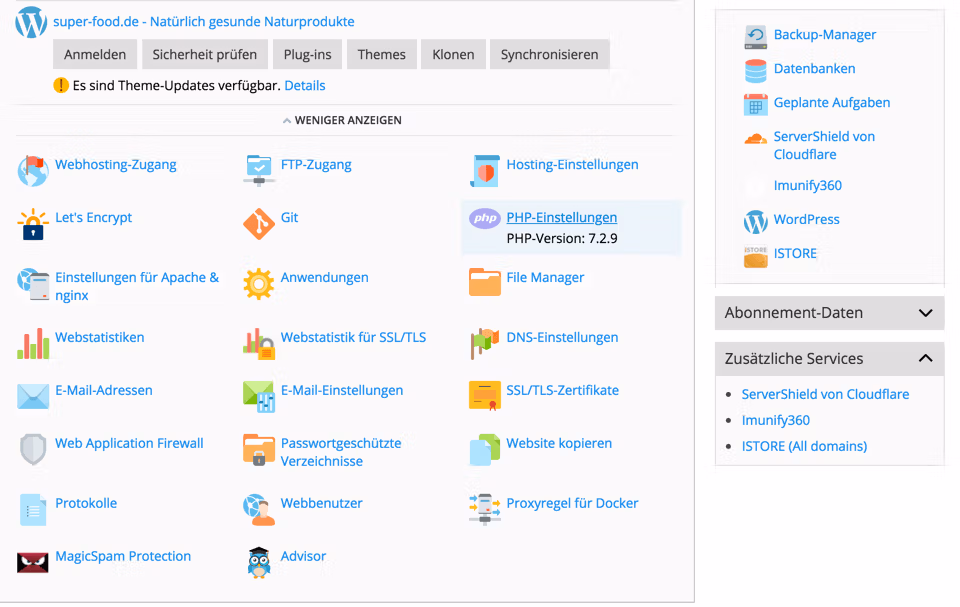Collapse the Zusätzliche Services panel

[829, 359]
